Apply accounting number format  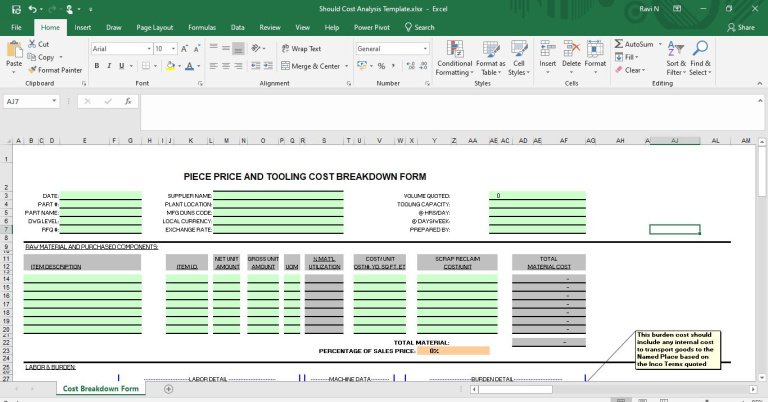(x=362, y=66)
